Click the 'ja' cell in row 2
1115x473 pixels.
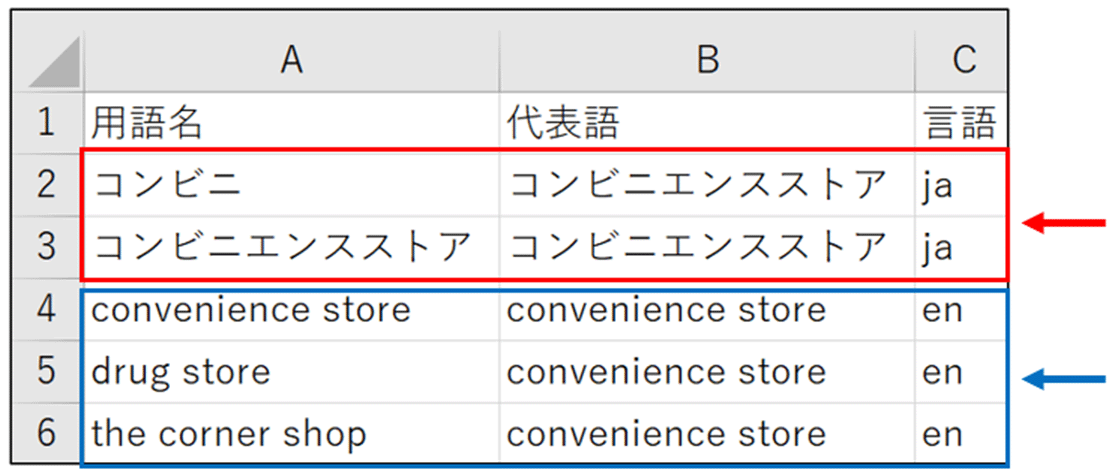pos(960,184)
